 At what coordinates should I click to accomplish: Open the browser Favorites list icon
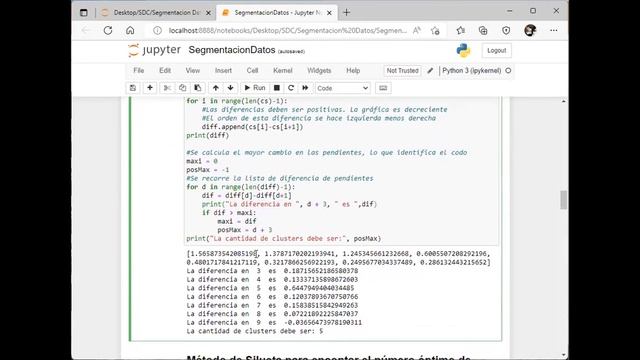pyautogui.click(x=461, y=30)
